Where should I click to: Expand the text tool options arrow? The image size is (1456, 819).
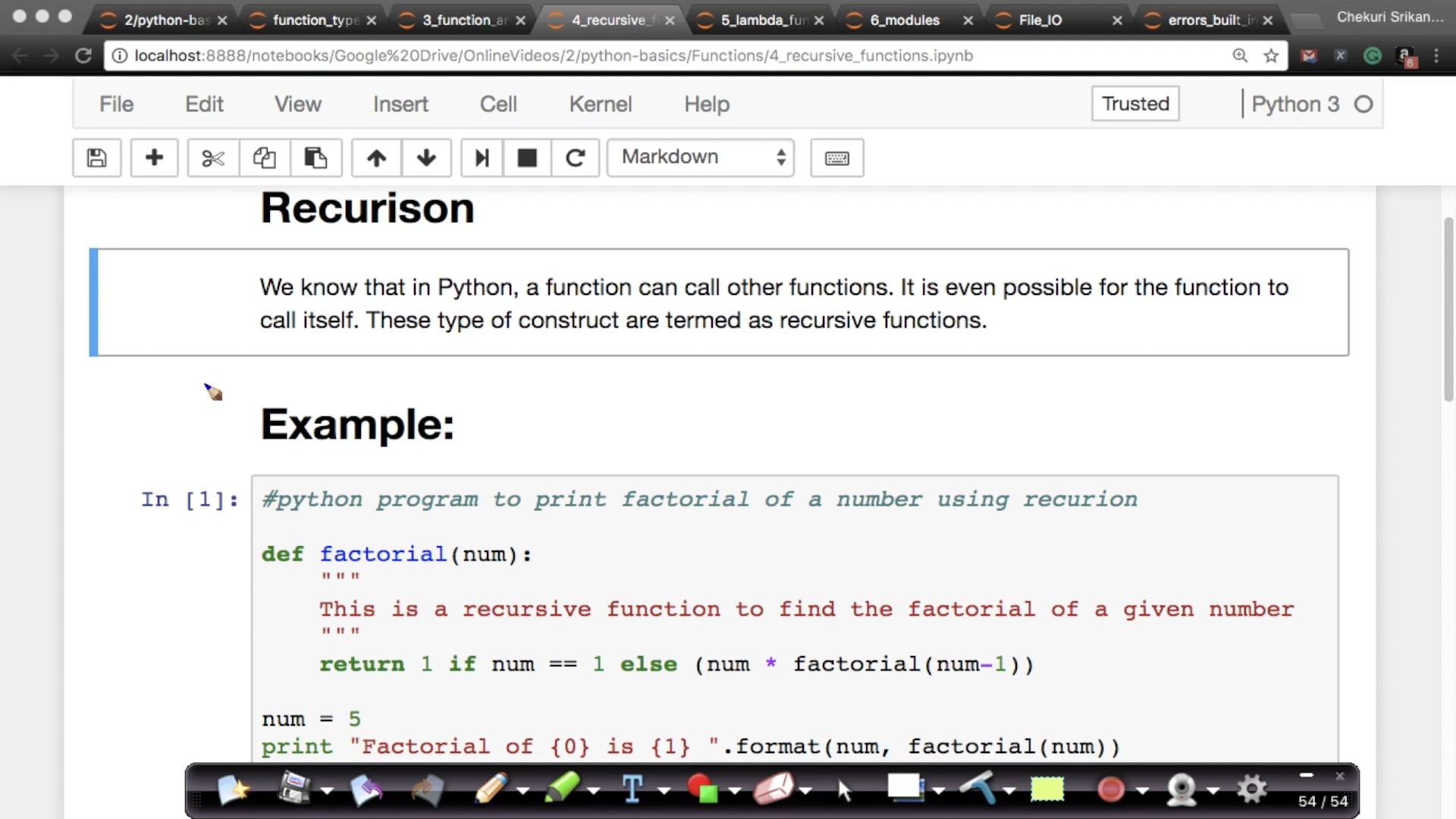(664, 791)
